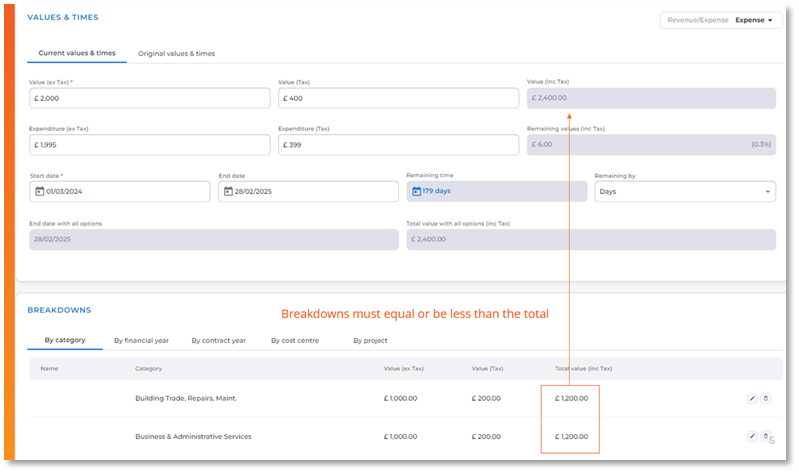Image resolution: width=799 pixels, height=473 pixels.
Task: Edit the Building Trade, Repairs, Maint. breakdown row
Action: pyautogui.click(x=752, y=398)
